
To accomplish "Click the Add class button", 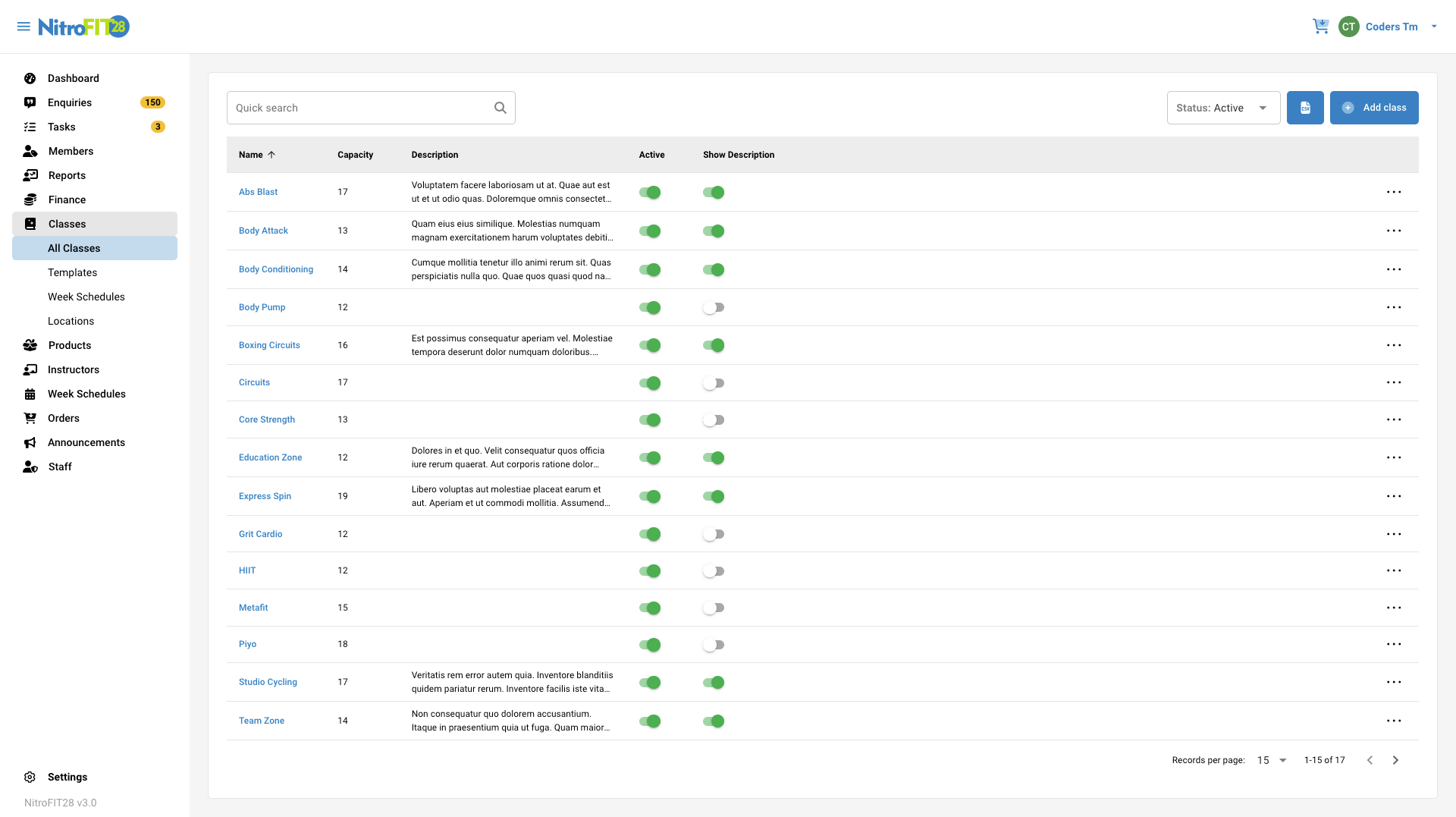I will tap(1374, 107).
